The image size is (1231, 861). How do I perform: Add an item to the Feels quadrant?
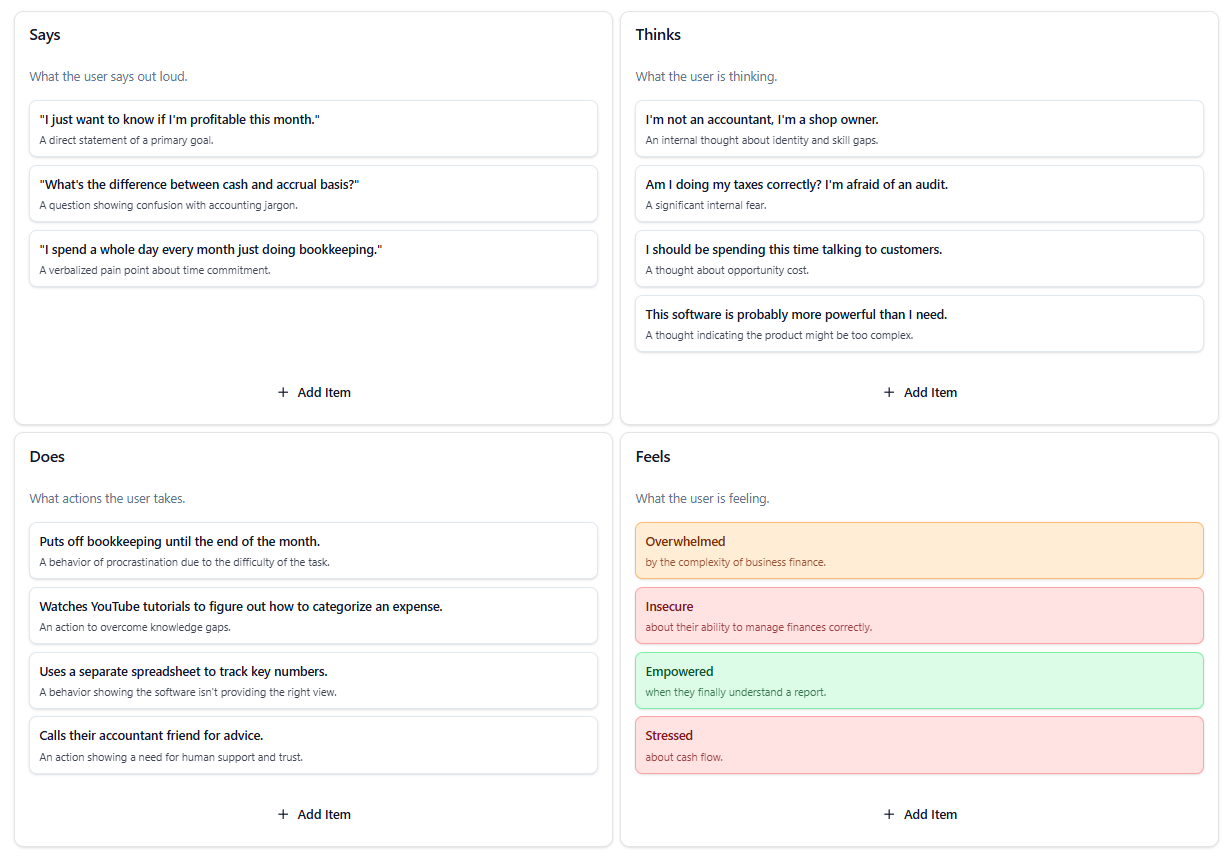(919, 814)
